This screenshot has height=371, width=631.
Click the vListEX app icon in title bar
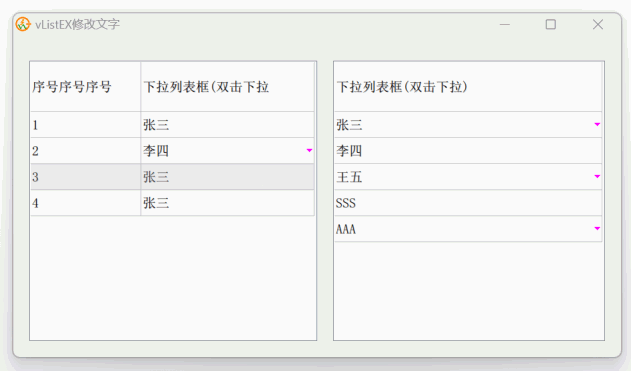pos(23,24)
